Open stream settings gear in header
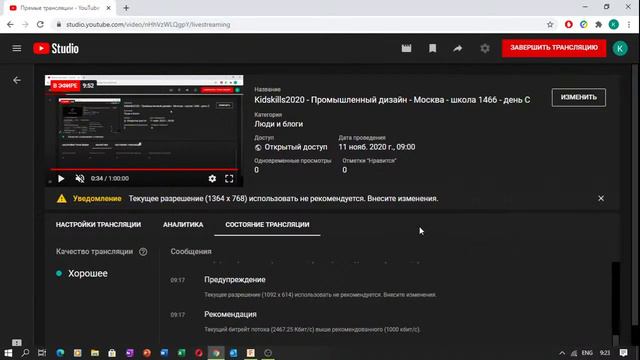 [x=484, y=49]
